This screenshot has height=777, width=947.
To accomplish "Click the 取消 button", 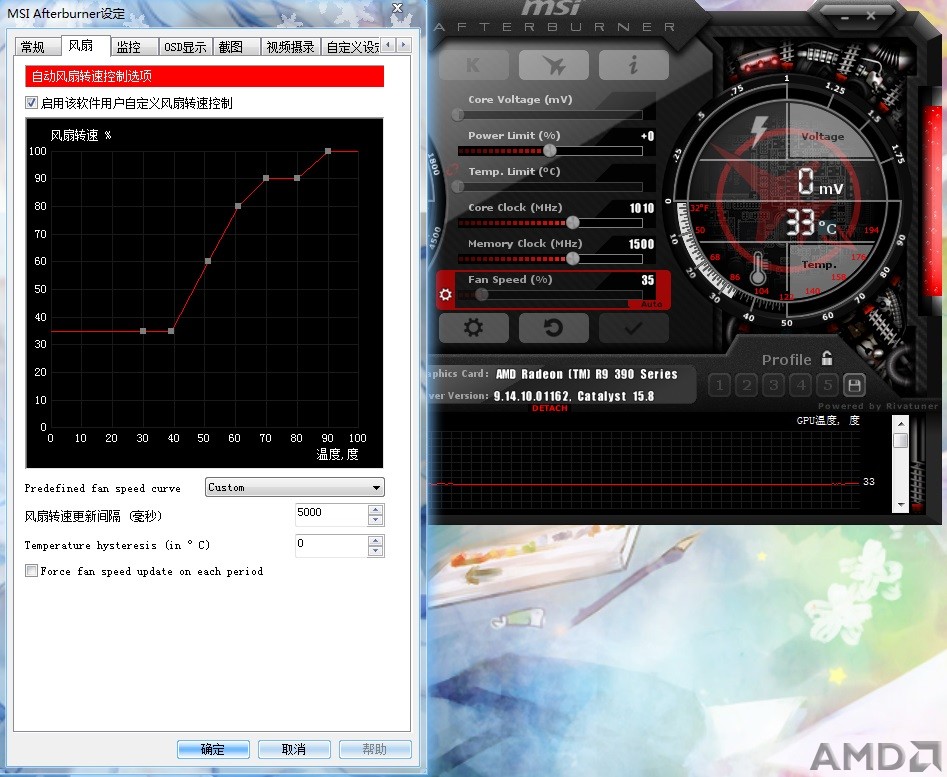I will (x=294, y=749).
